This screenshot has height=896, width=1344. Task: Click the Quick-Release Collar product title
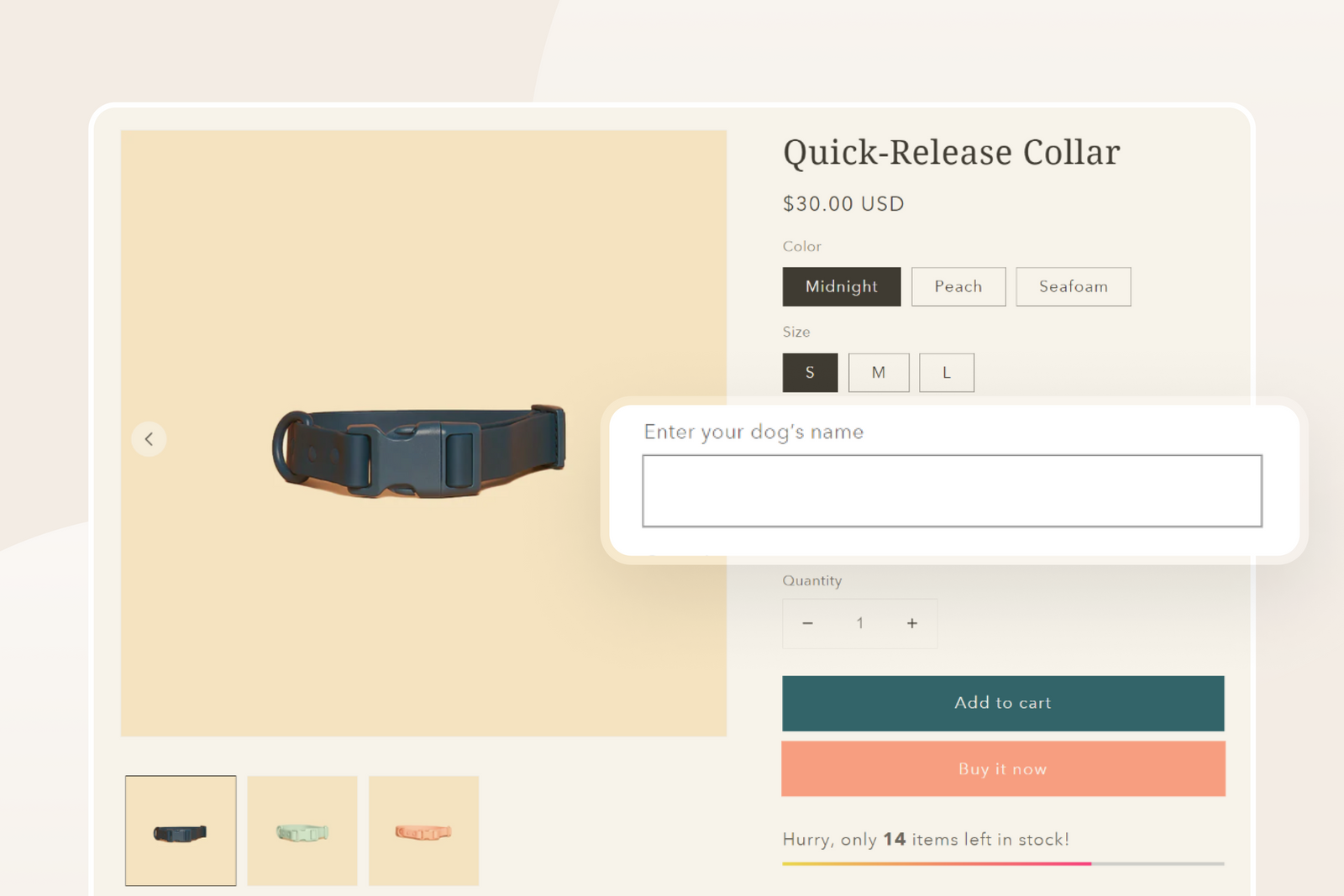pyautogui.click(x=951, y=153)
